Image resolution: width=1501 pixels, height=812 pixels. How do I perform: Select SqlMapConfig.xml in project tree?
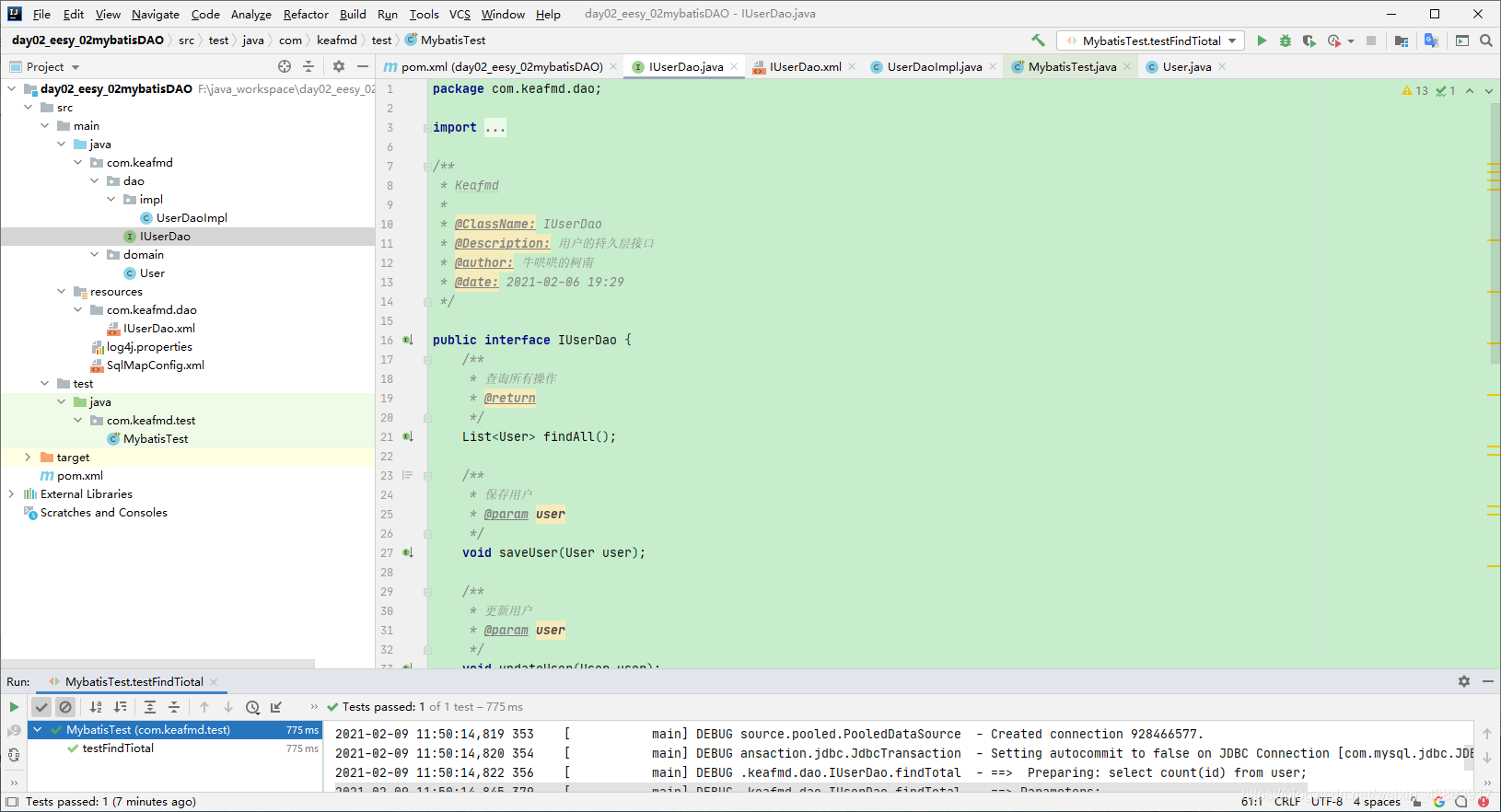point(155,365)
